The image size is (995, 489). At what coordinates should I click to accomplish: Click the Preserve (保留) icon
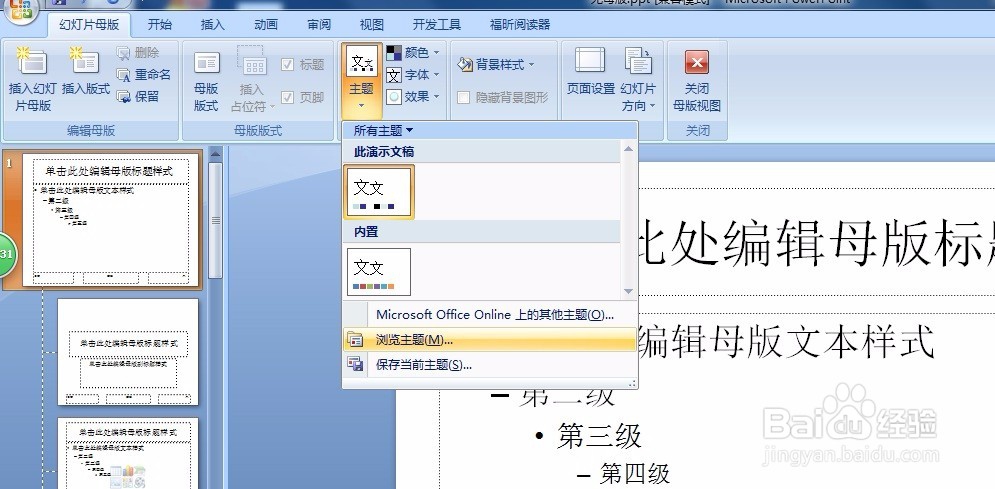pyautogui.click(x=123, y=97)
